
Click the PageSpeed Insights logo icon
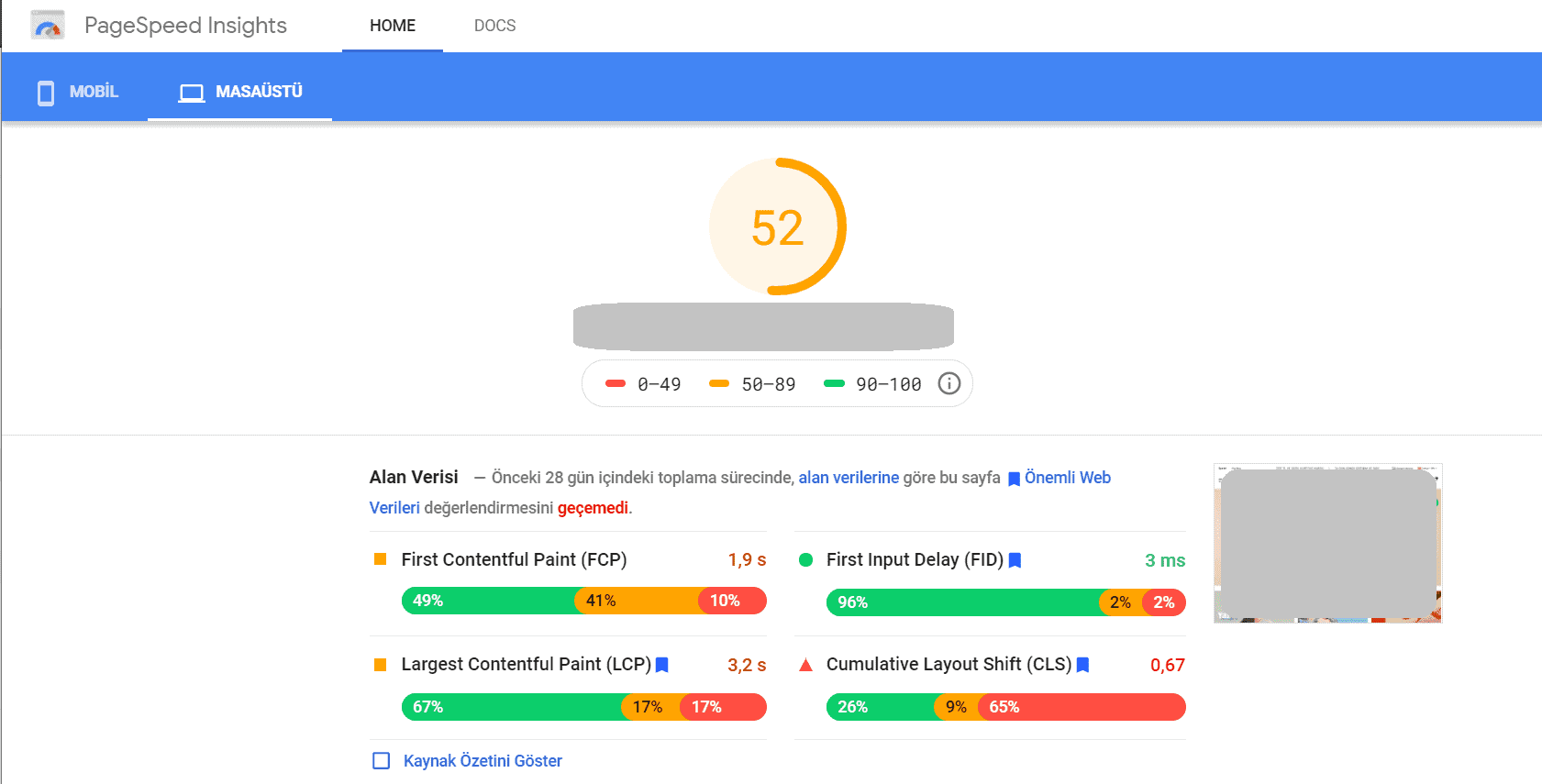click(x=48, y=26)
